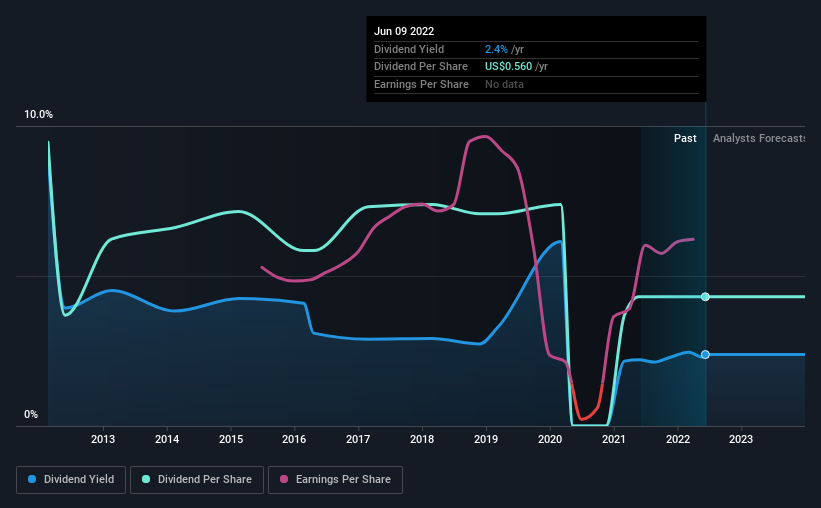The image size is (821, 508).
Task: Click the blue Dividend Yield legend dot
Action: (32, 479)
